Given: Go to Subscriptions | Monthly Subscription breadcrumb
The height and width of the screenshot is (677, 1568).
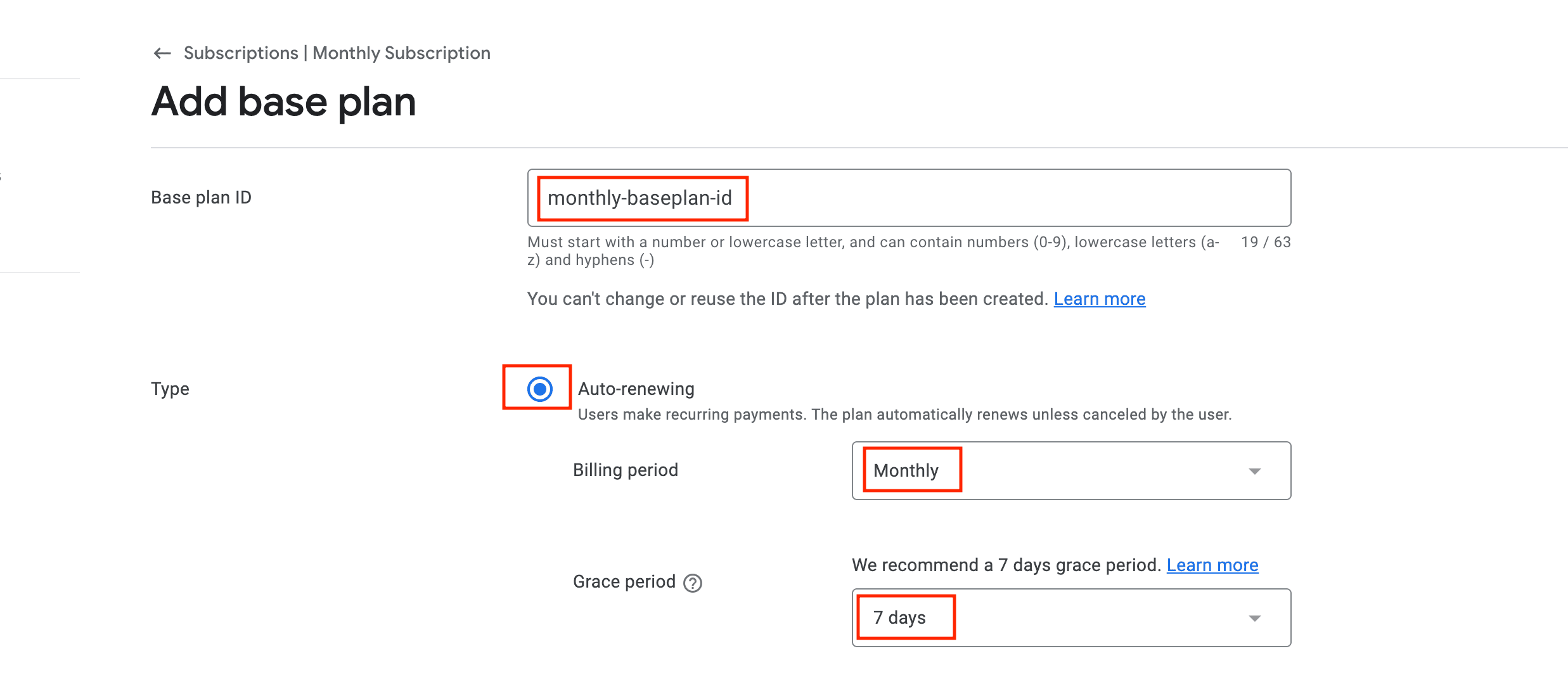Looking at the screenshot, I should (337, 53).
